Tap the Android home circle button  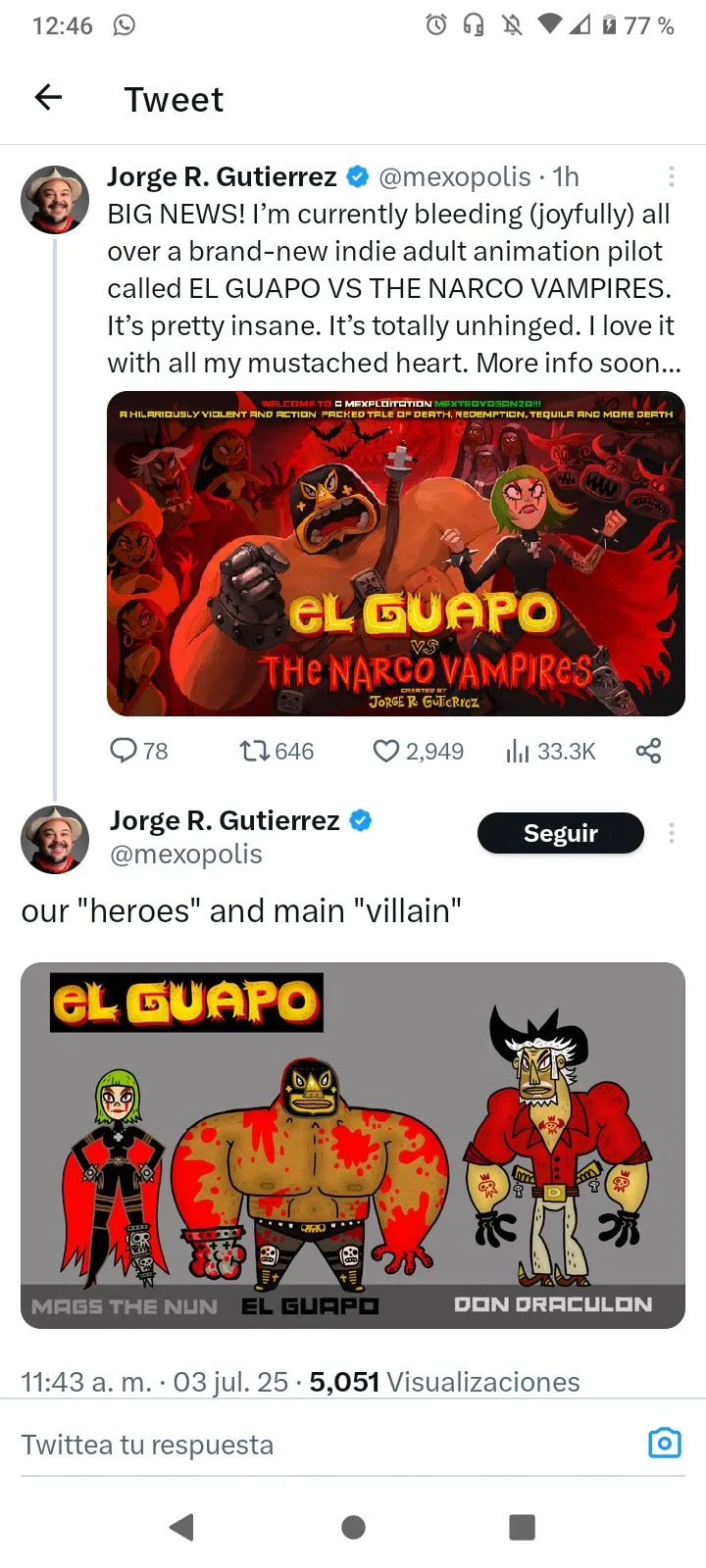point(353,1527)
